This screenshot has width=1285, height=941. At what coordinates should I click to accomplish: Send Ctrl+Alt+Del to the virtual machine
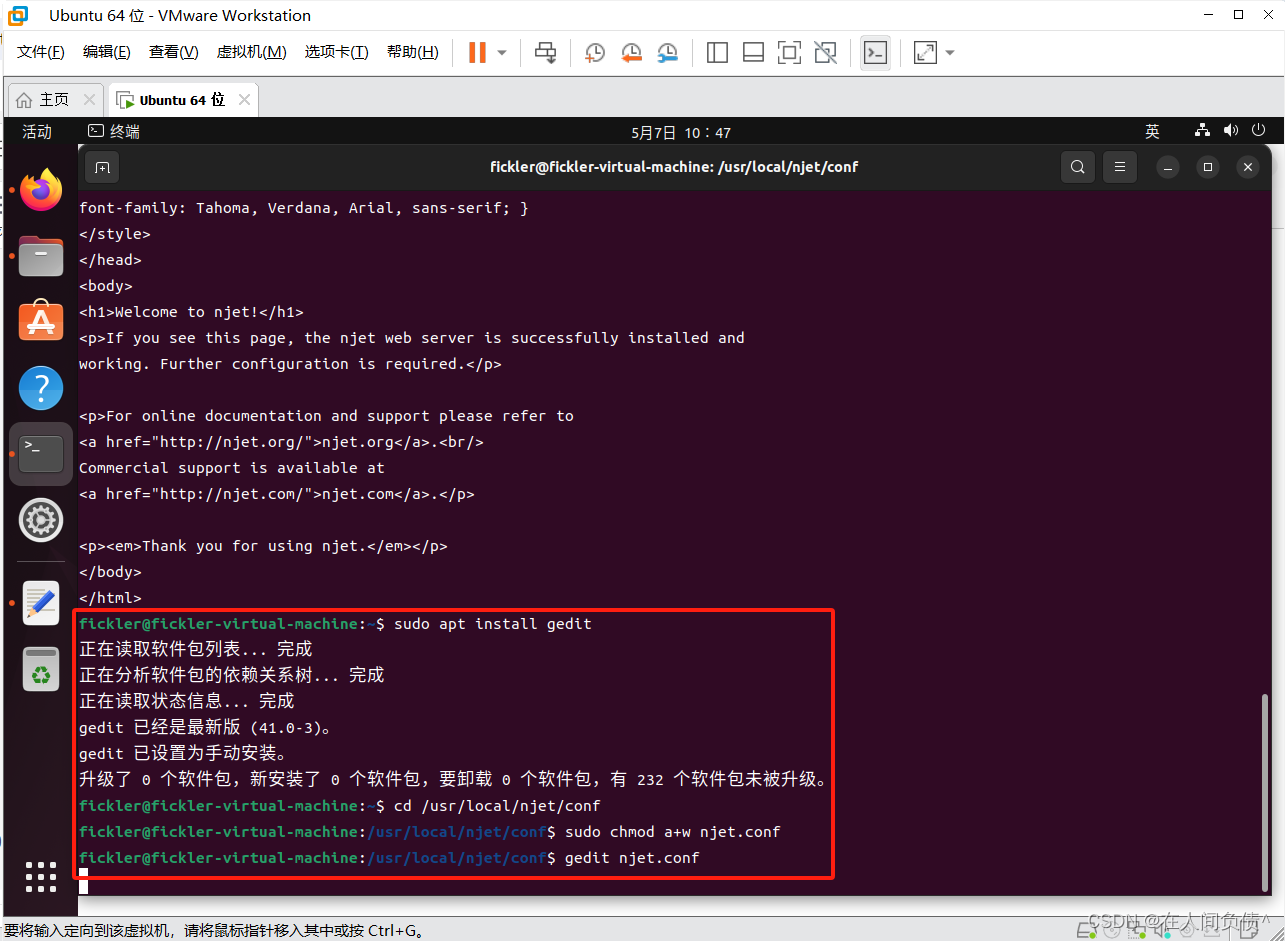point(545,52)
